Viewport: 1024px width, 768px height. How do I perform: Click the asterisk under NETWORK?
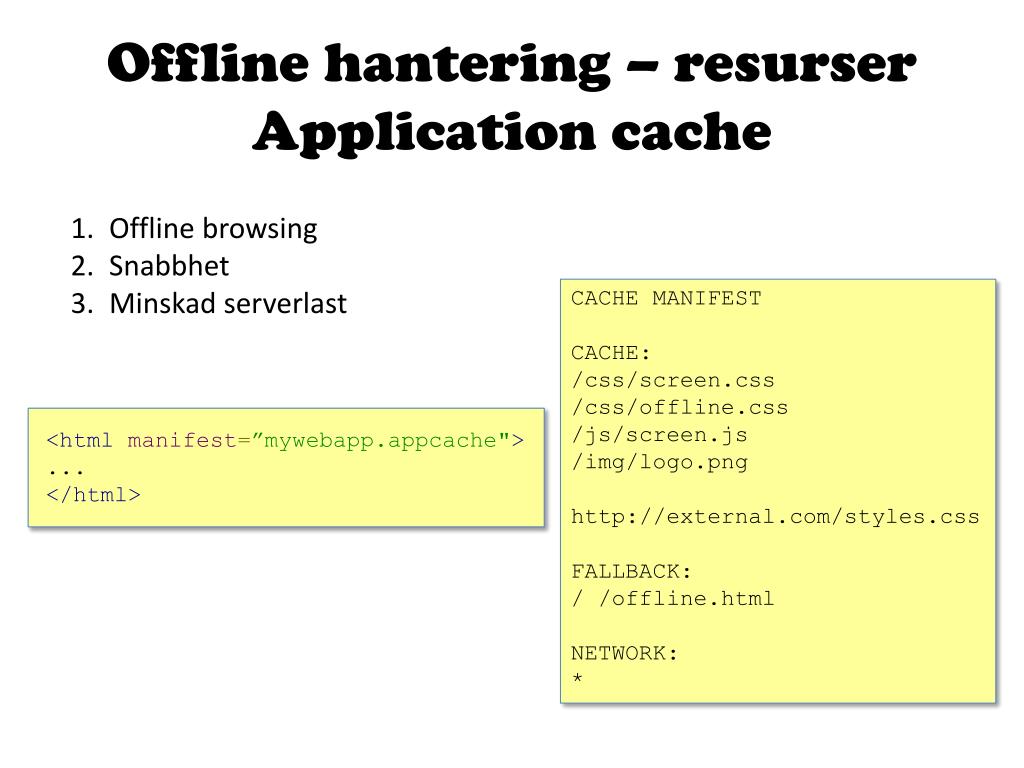click(x=577, y=678)
